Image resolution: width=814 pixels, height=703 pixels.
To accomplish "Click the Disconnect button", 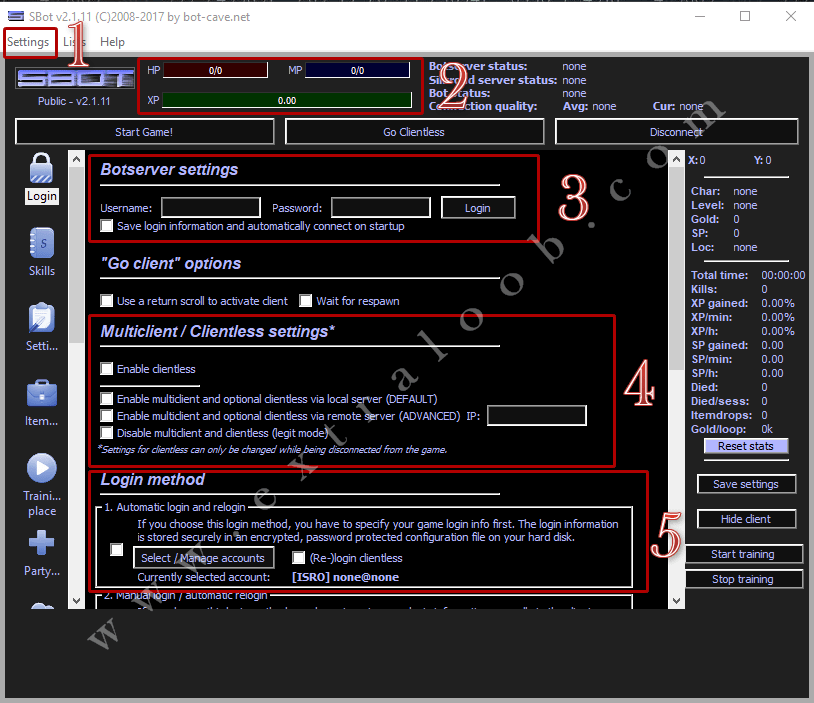I will pos(676,132).
